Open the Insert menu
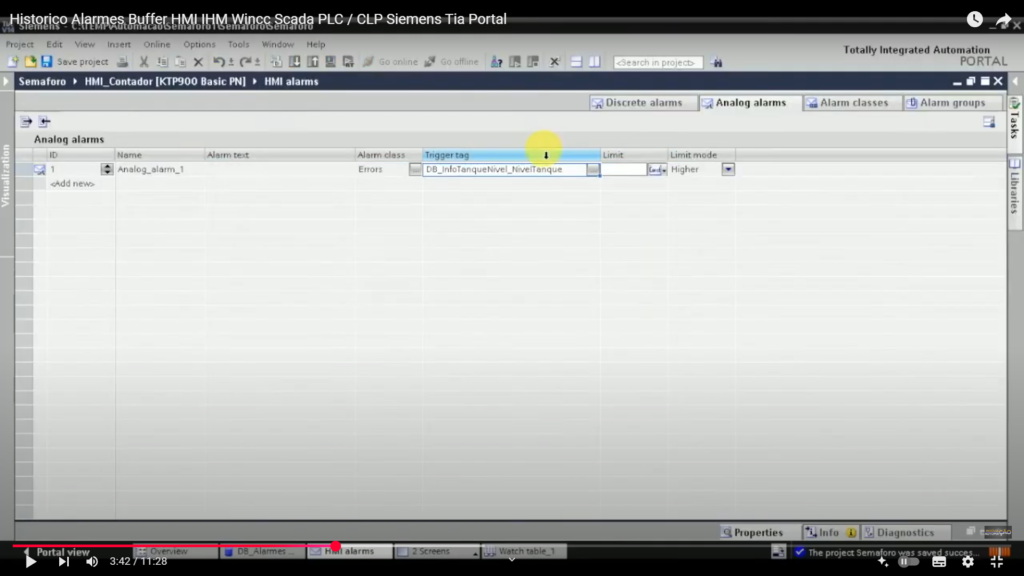This screenshot has height=576, width=1024. [119, 44]
